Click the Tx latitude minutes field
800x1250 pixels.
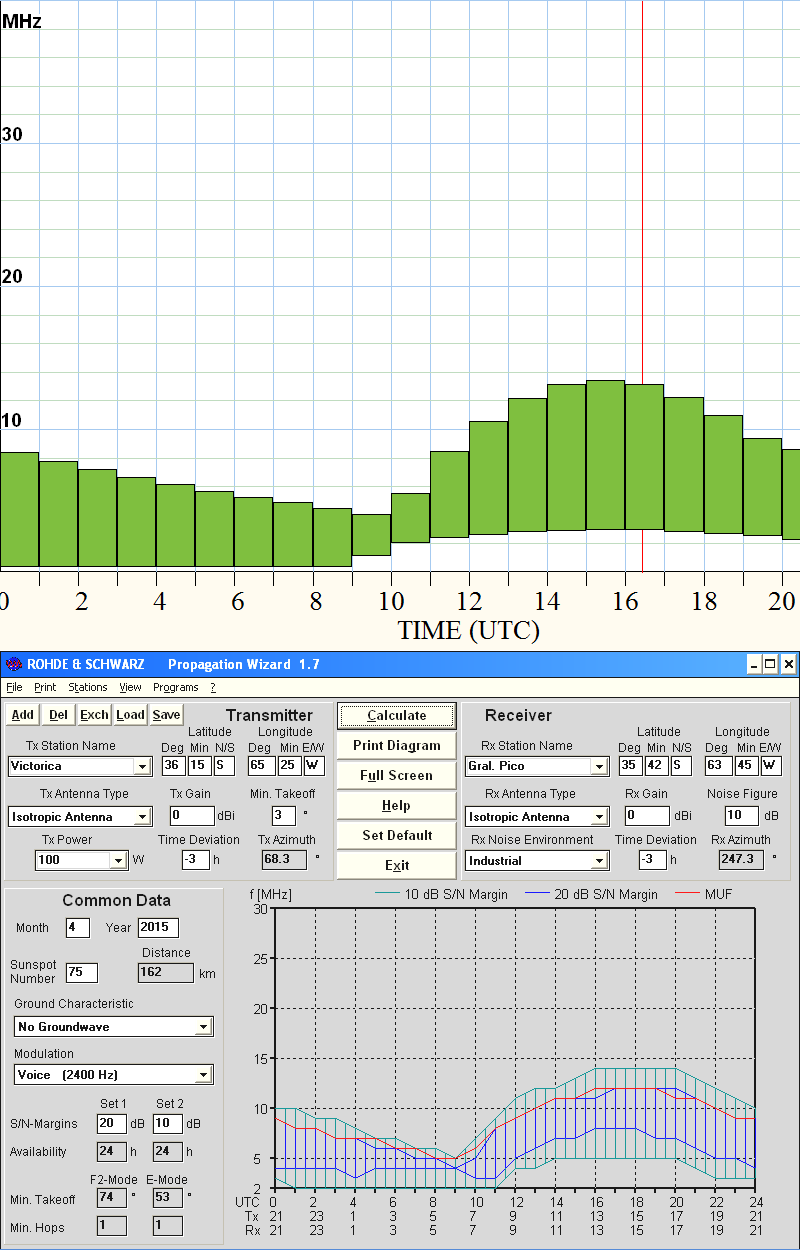tap(199, 766)
